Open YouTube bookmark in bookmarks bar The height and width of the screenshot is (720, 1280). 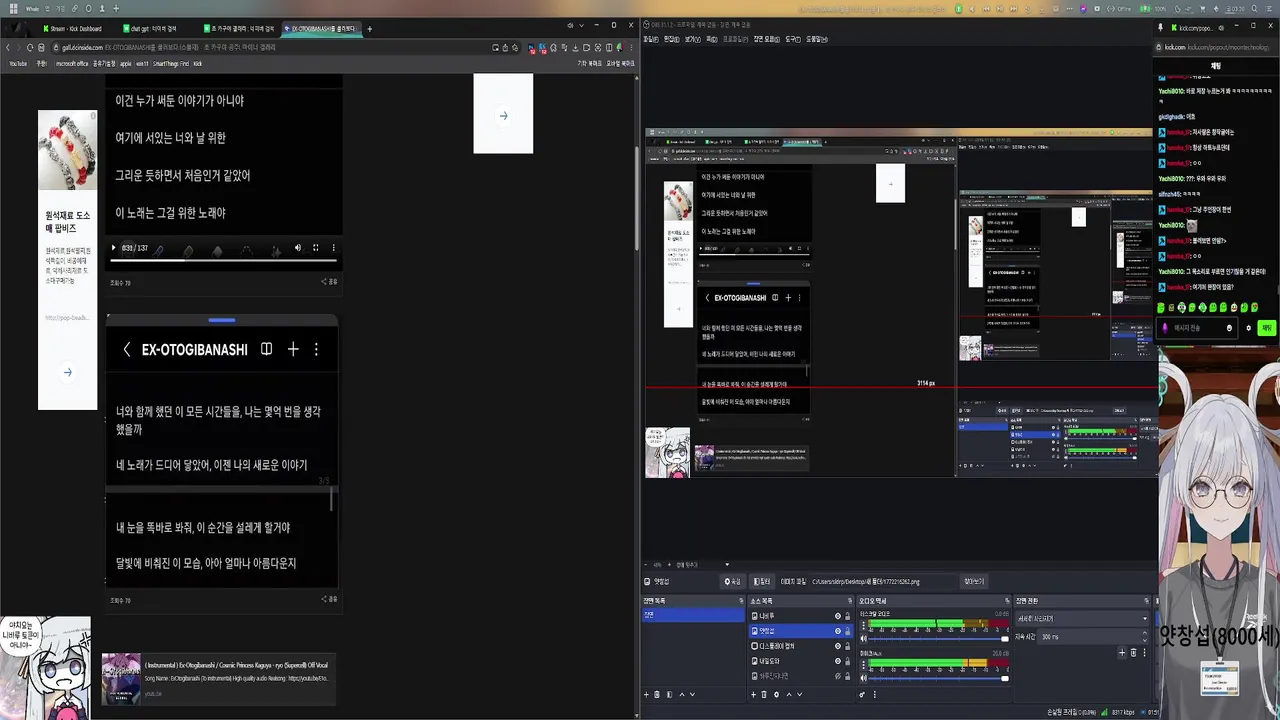point(17,63)
